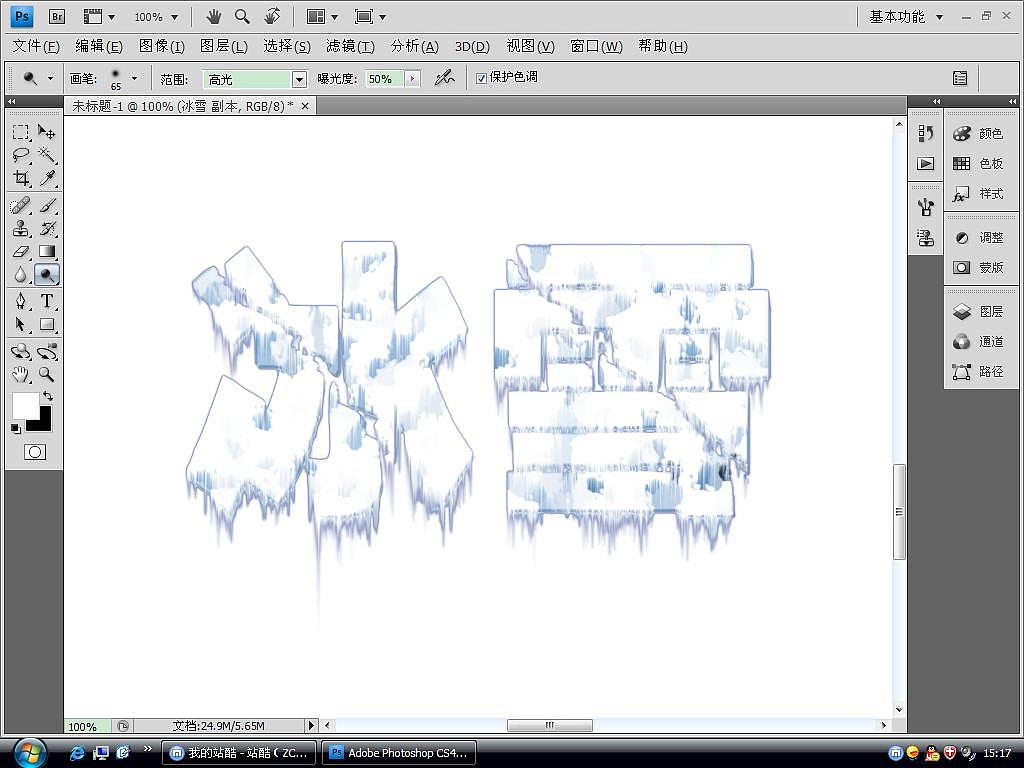The width and height of the screenshot is (1024, 768).
Task: Select the Spot Healing Brush tool
Action: [x=21, y=206]
